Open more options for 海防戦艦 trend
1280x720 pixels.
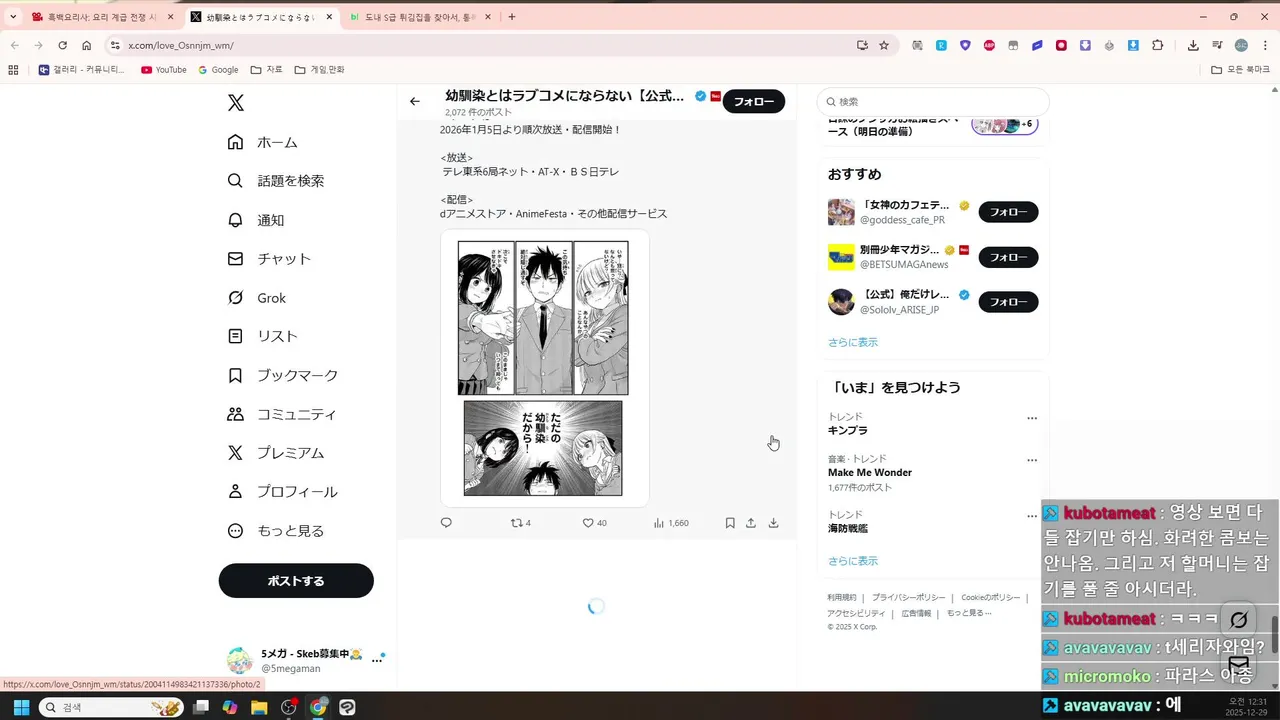pos(1032,516)
